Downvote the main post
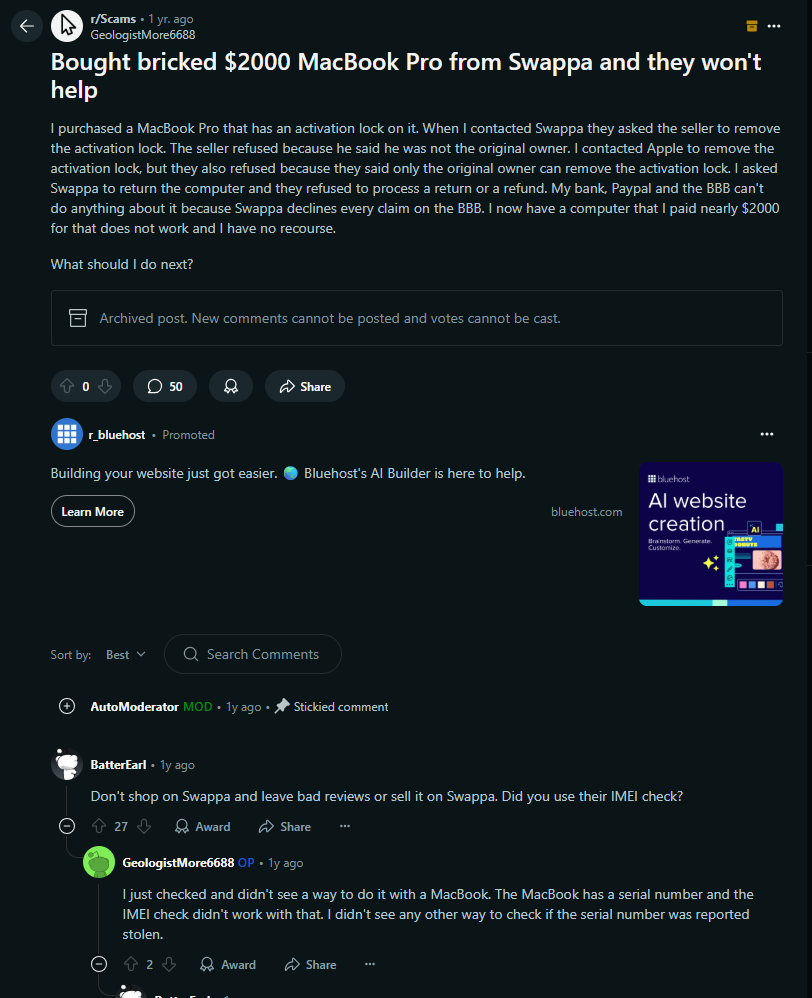 point(105,386)
